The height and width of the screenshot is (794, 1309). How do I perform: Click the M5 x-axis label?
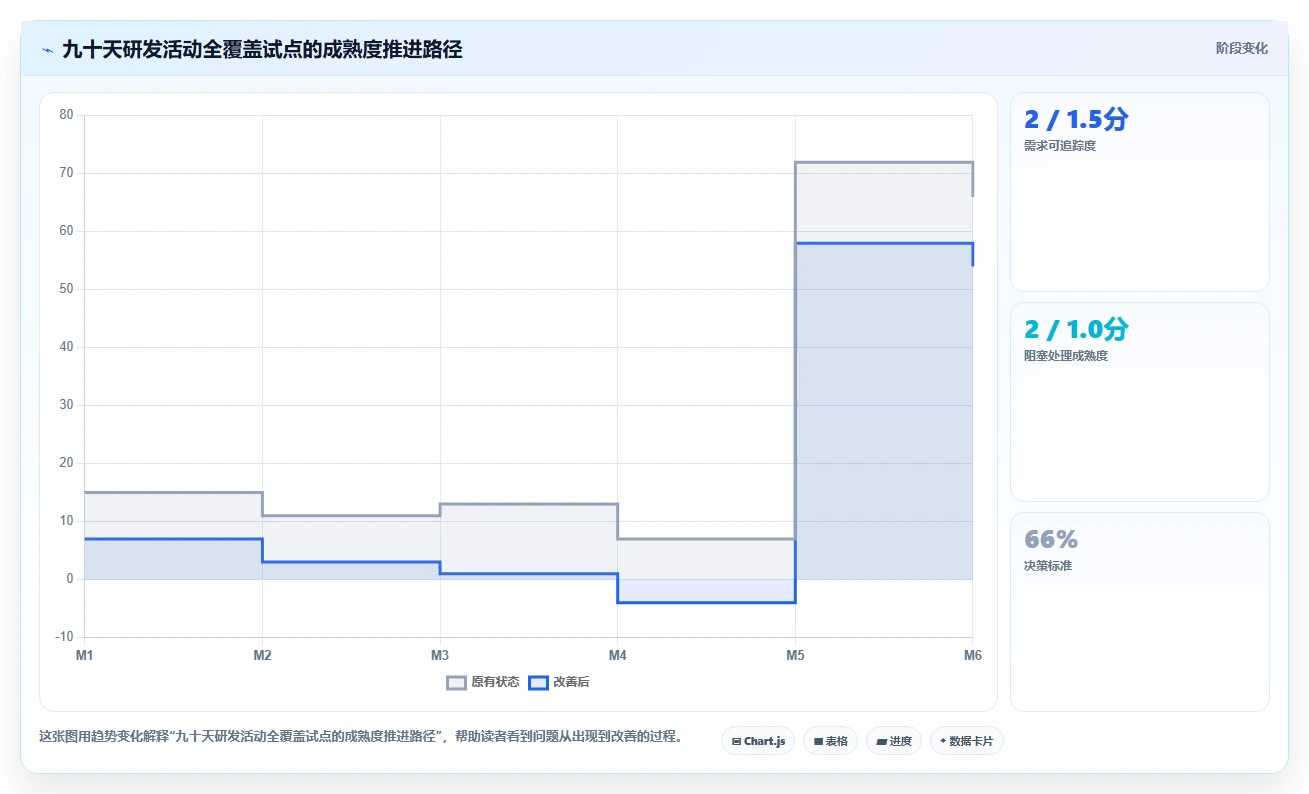(795, 655)
